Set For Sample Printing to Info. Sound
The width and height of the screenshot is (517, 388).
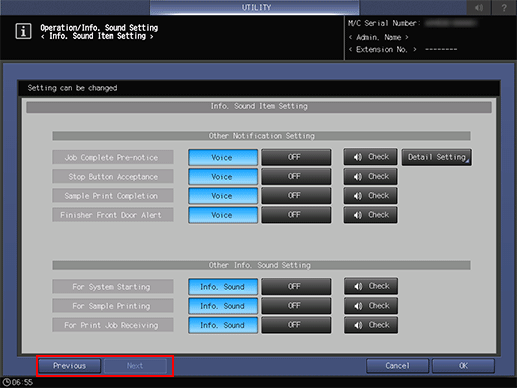(223, 306)
